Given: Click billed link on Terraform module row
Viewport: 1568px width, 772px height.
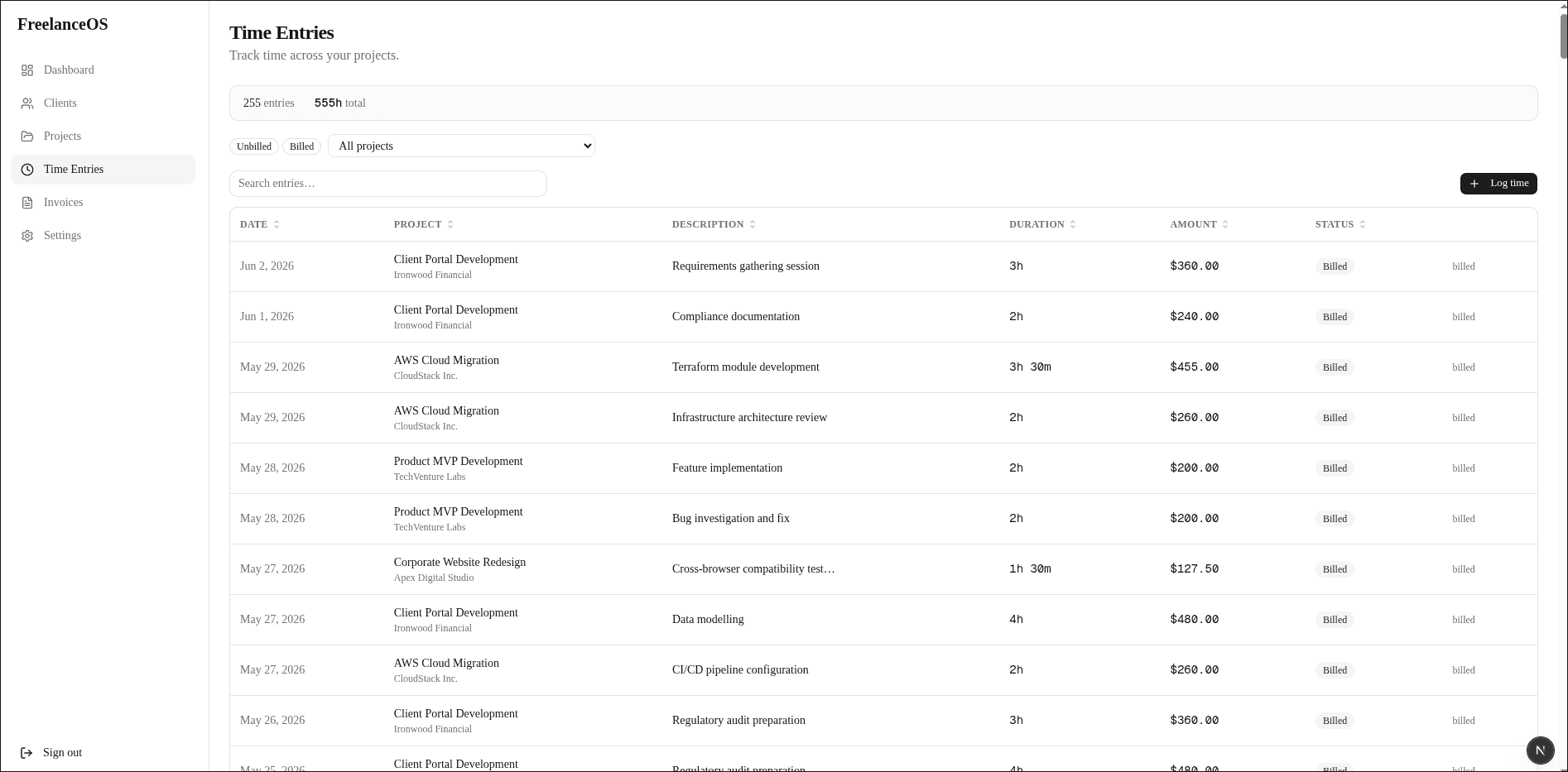Looking at the screenshot, I should pos(1464,367).
